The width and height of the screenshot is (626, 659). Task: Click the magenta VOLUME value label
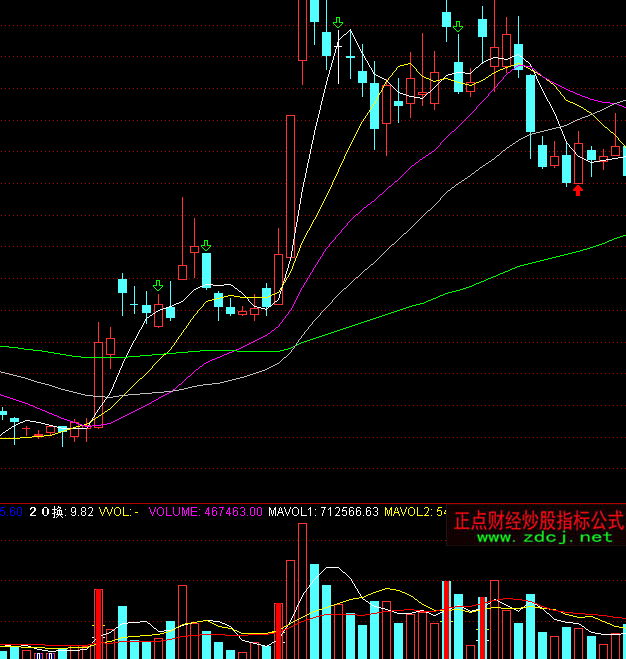tap(206, 511)
